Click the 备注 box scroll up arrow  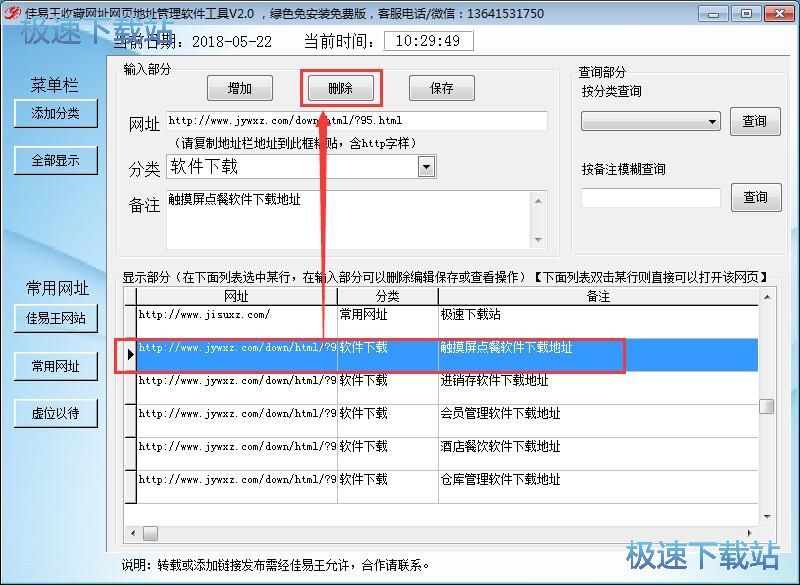(x=538, y=201)
